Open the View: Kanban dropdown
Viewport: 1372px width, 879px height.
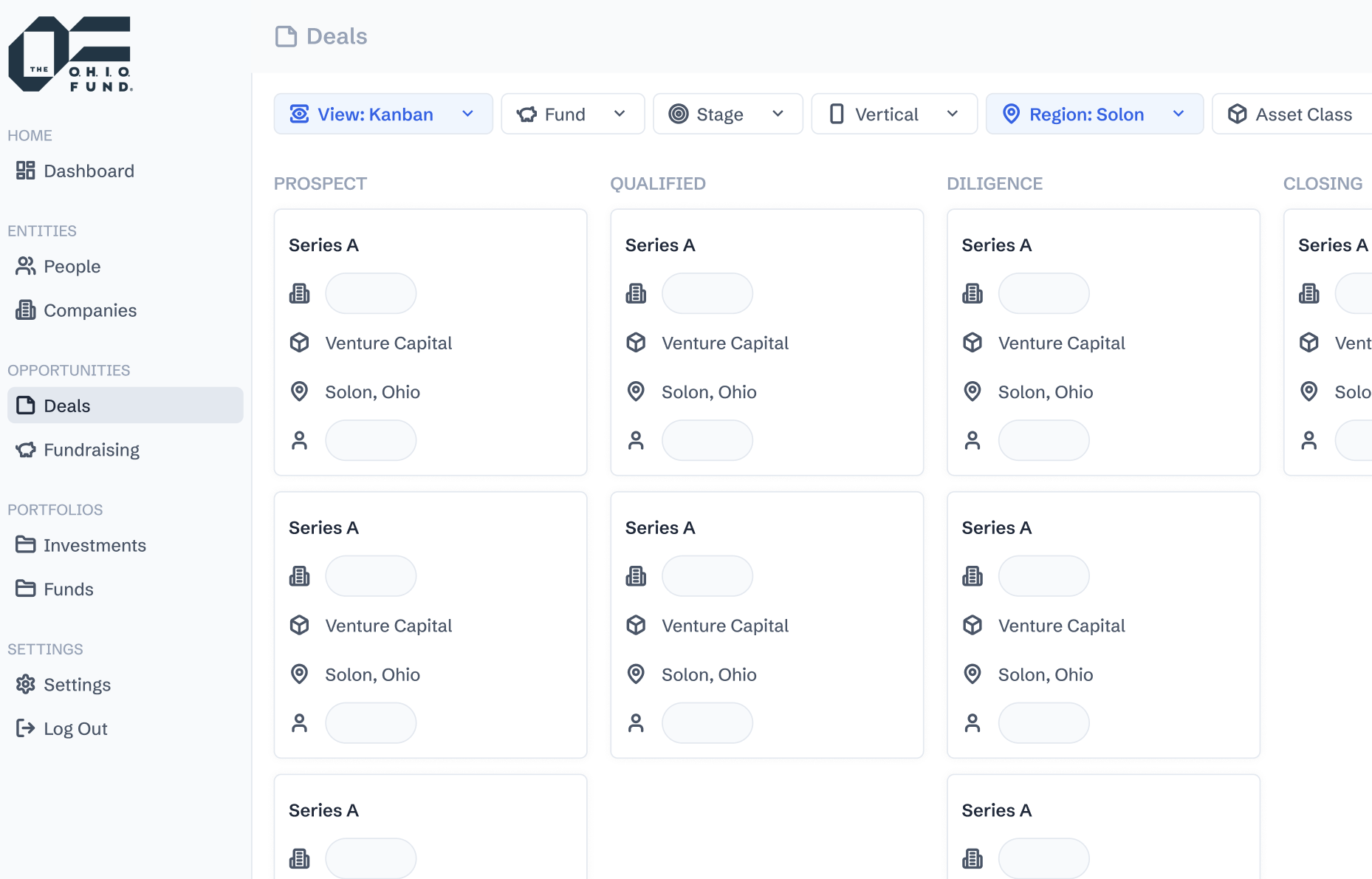tap(383, 114)
